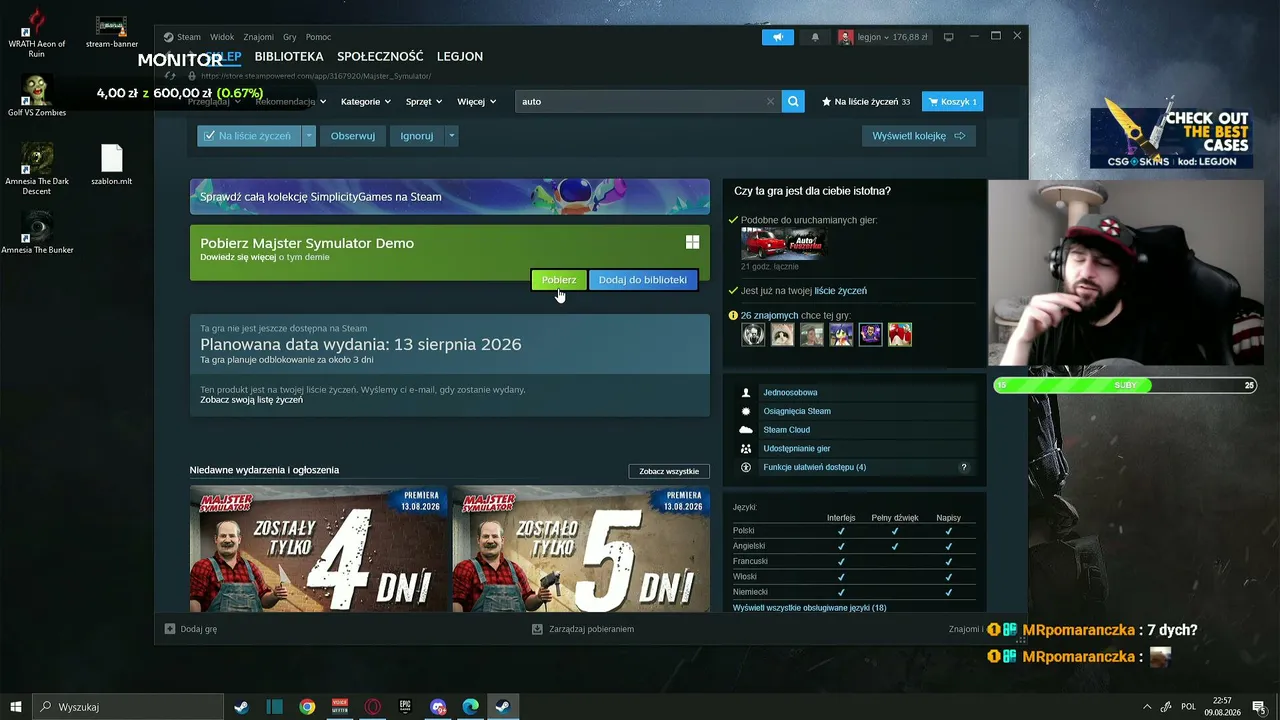
Task: Open first Steam icon on taskbar
Action: [x=241, y=707]
